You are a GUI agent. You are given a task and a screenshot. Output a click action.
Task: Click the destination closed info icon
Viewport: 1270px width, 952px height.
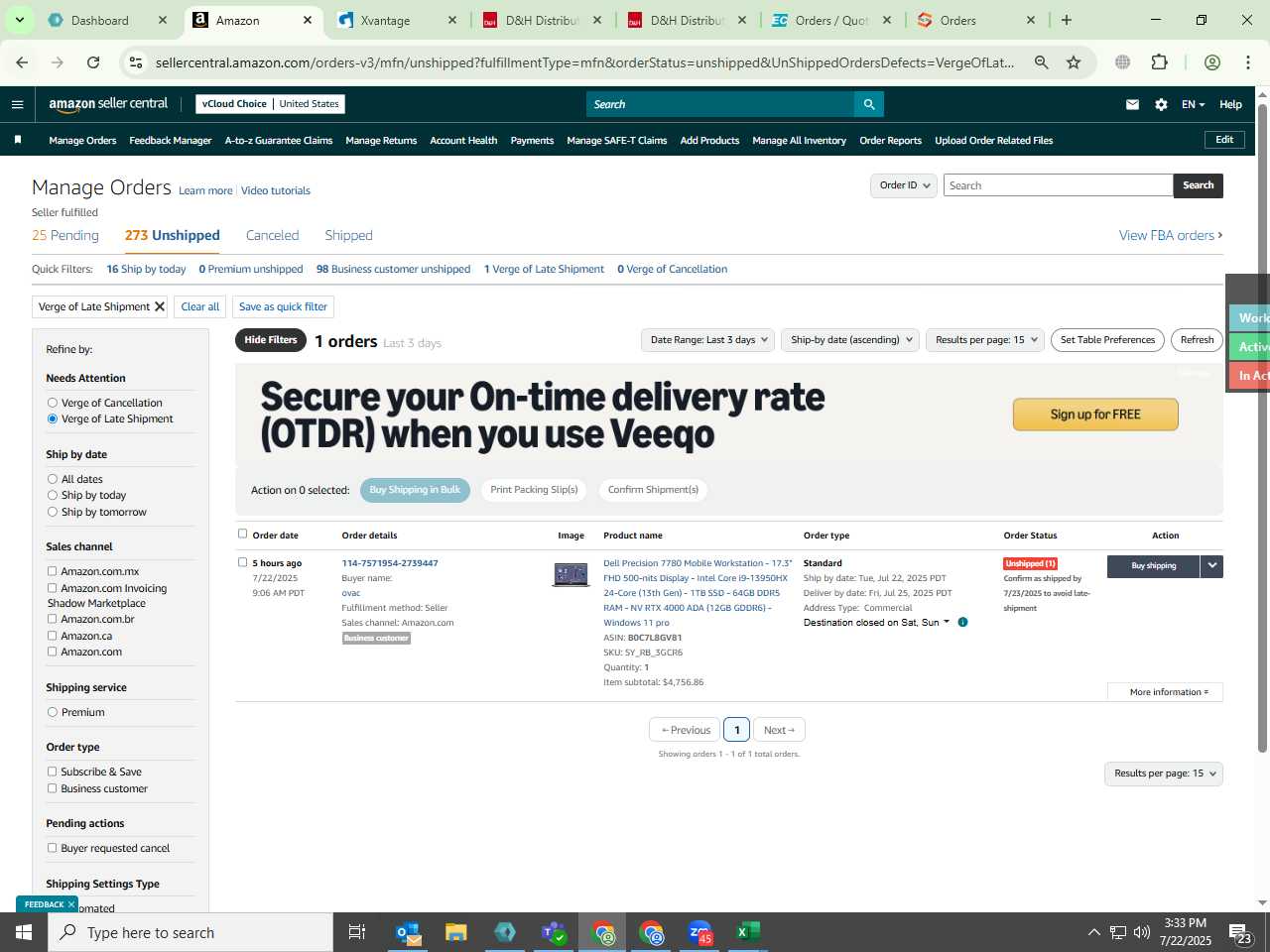(x=962, y=623)
